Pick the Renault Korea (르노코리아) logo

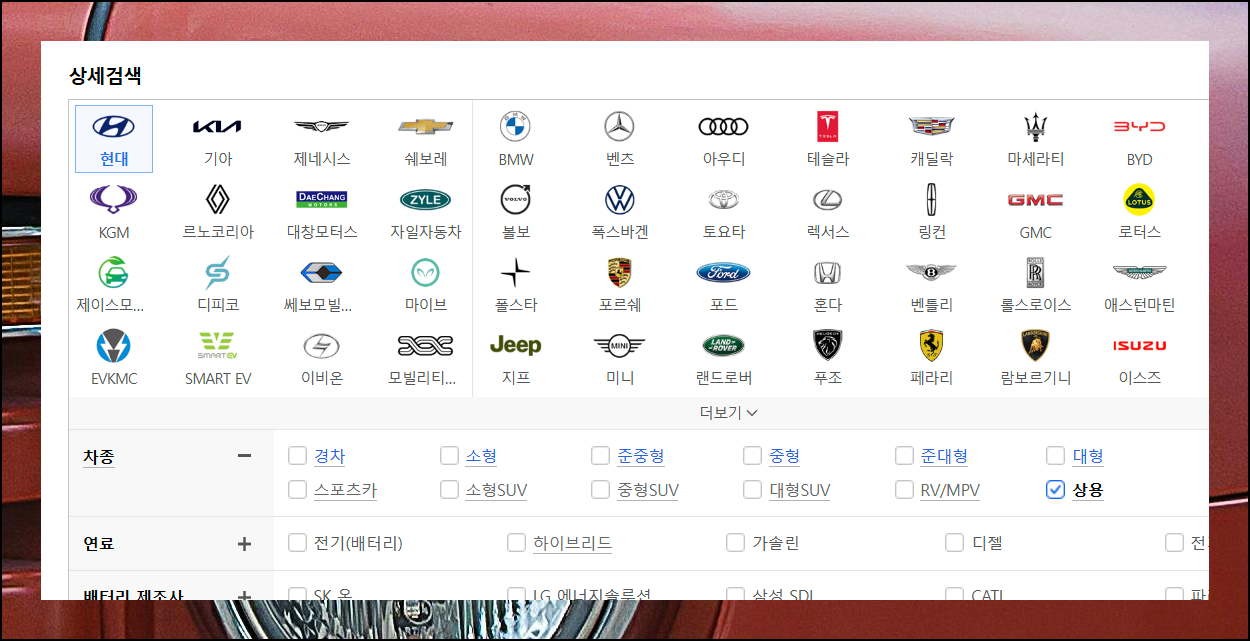pyautogui.click(x=217, y=199)
